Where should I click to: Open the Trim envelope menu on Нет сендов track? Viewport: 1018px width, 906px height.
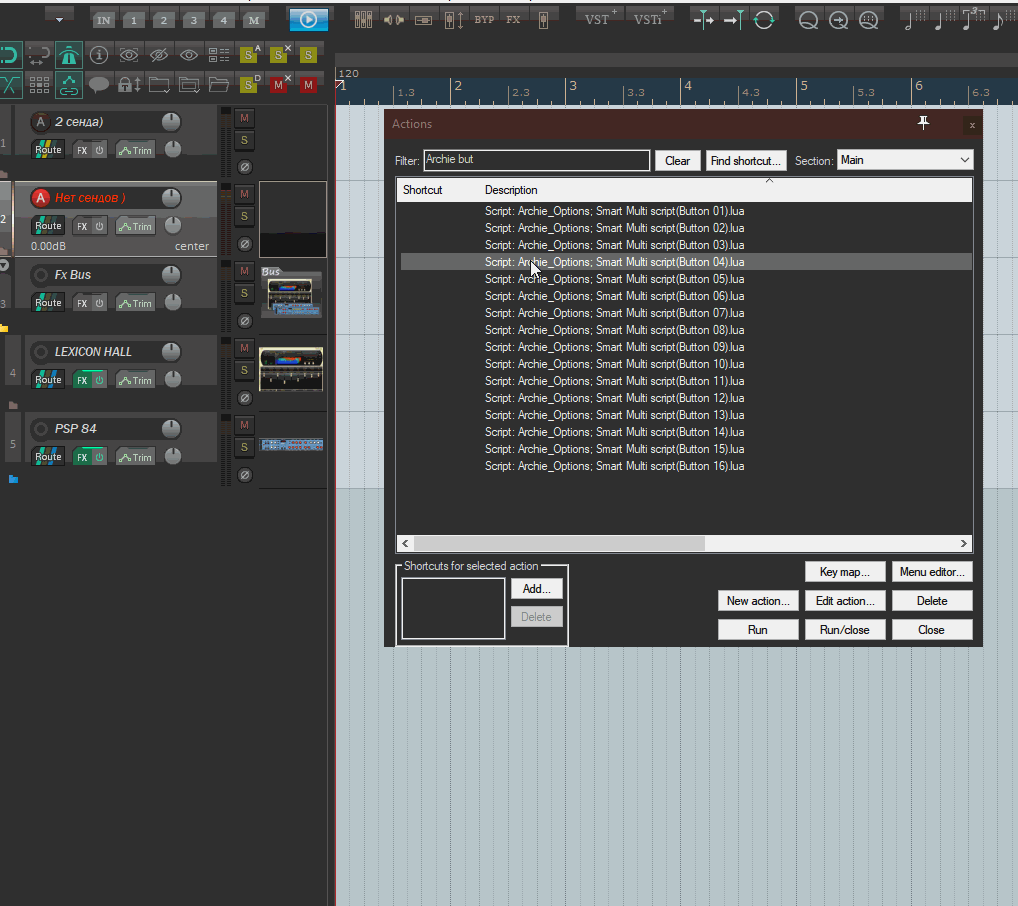click(x=135, y=226)
